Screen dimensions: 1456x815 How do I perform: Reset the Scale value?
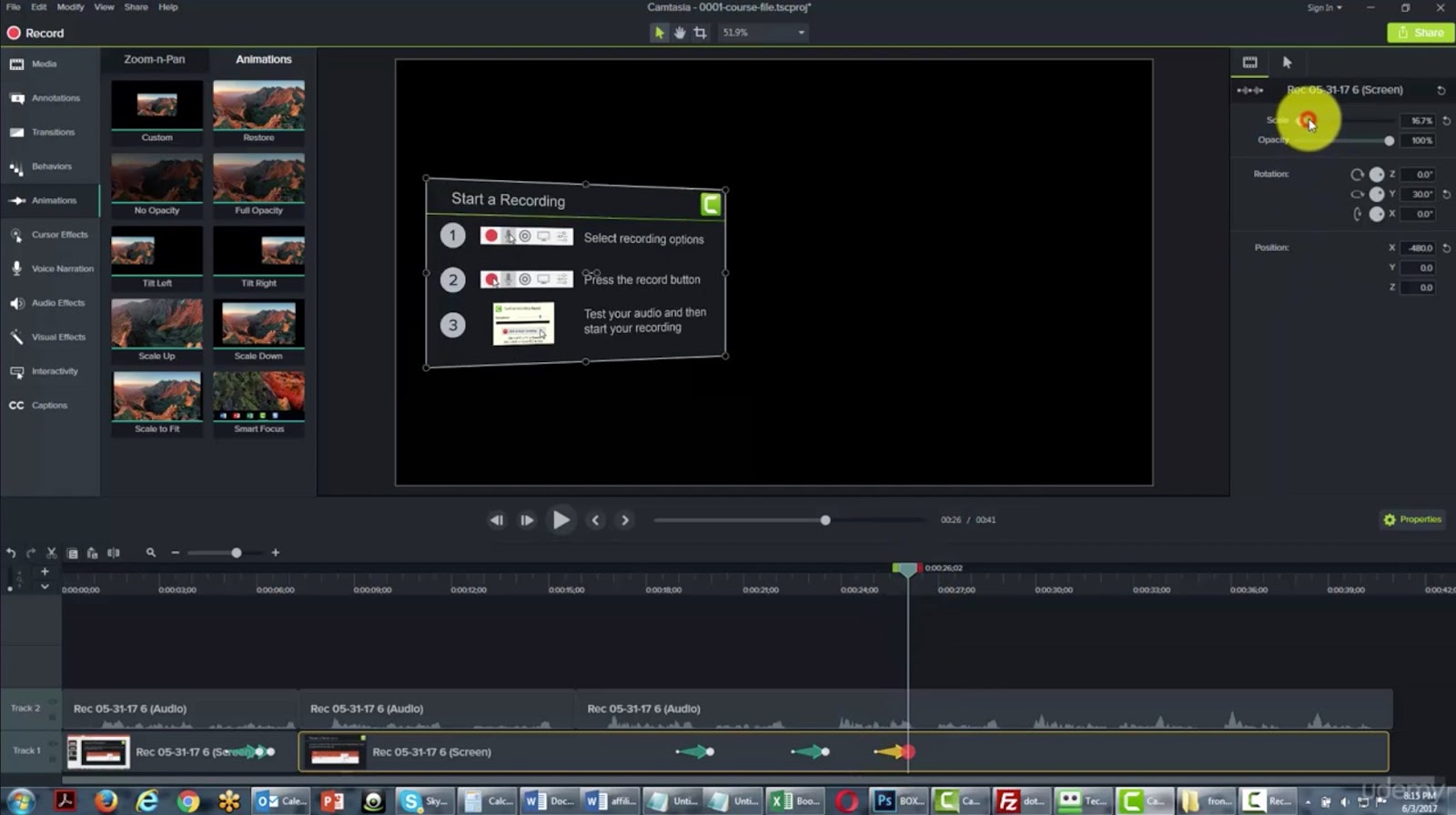click(1446, 120)
